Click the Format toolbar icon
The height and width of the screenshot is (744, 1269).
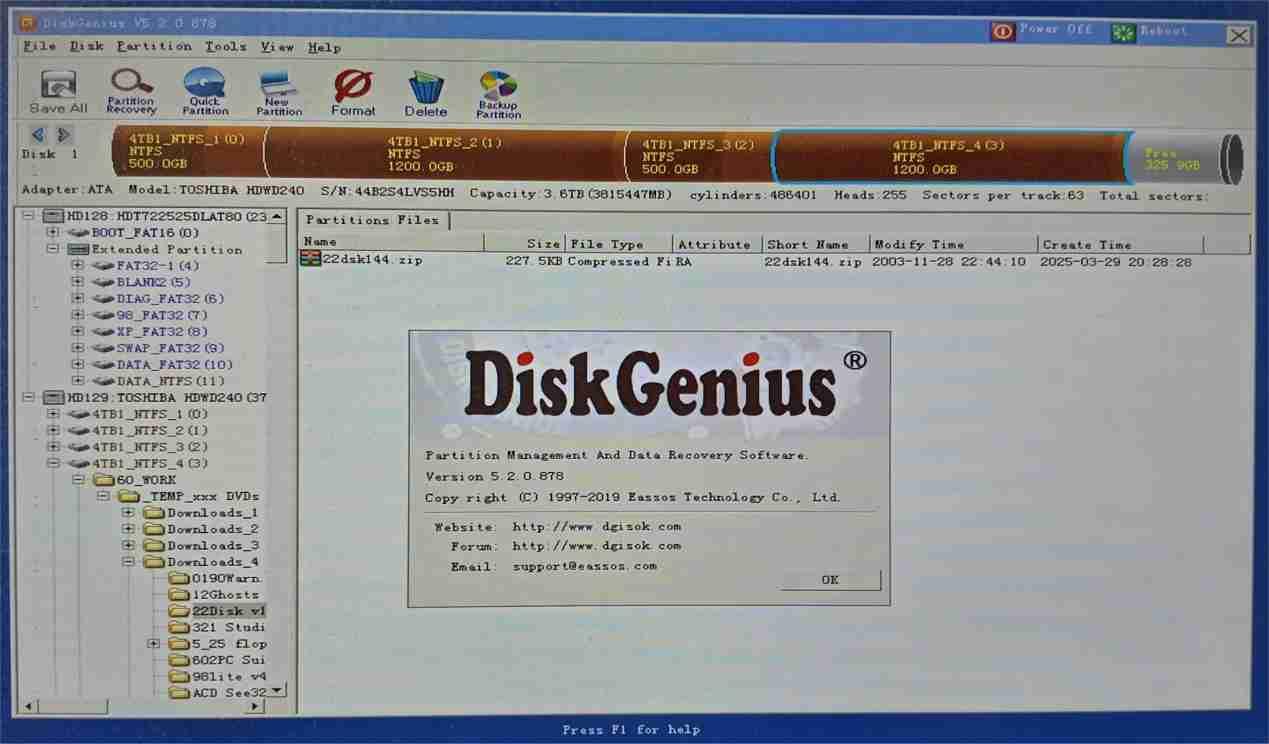coord(353,93)
